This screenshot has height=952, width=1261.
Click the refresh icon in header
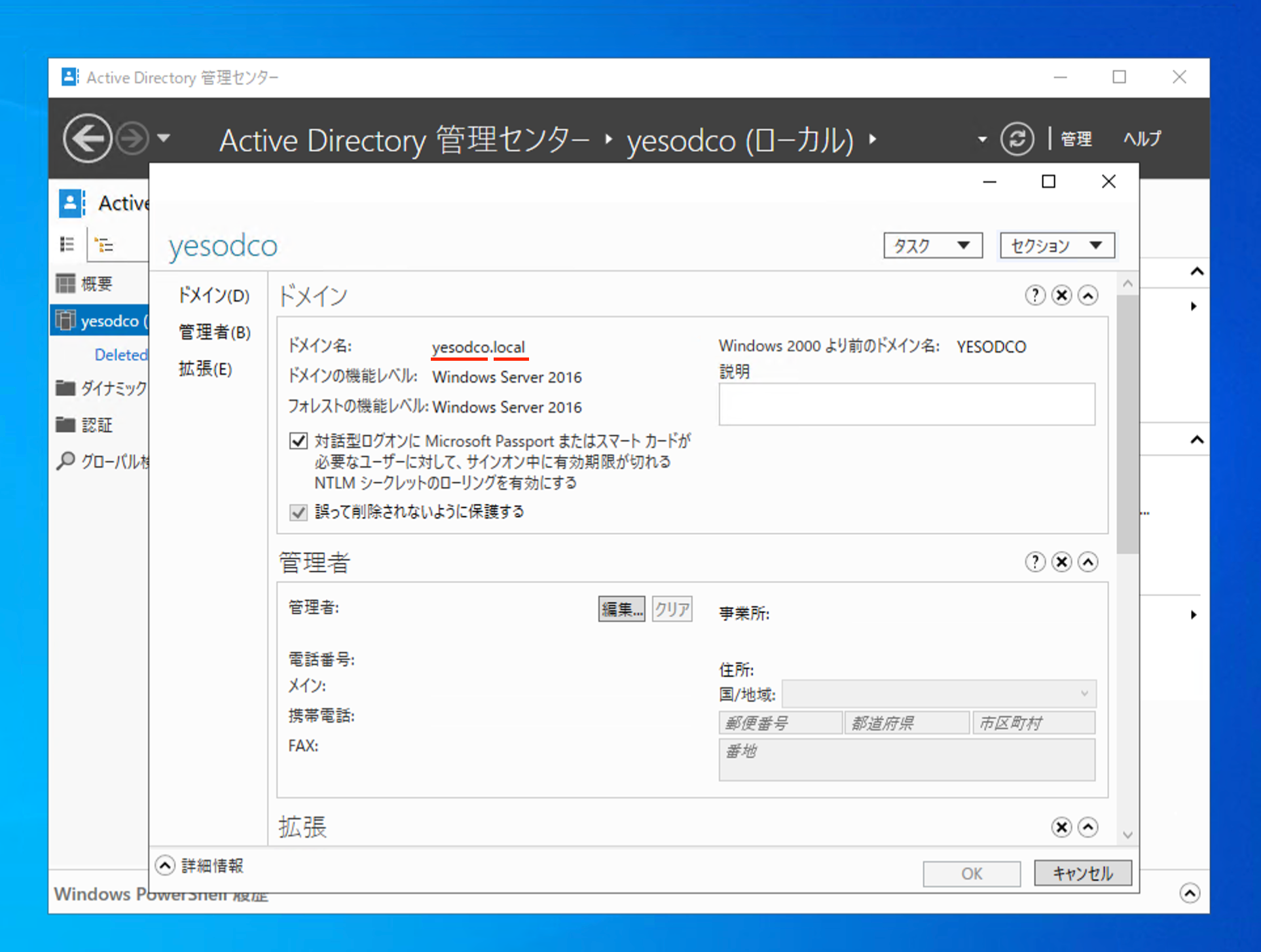pyautogui.click(x=1017, y=138)
